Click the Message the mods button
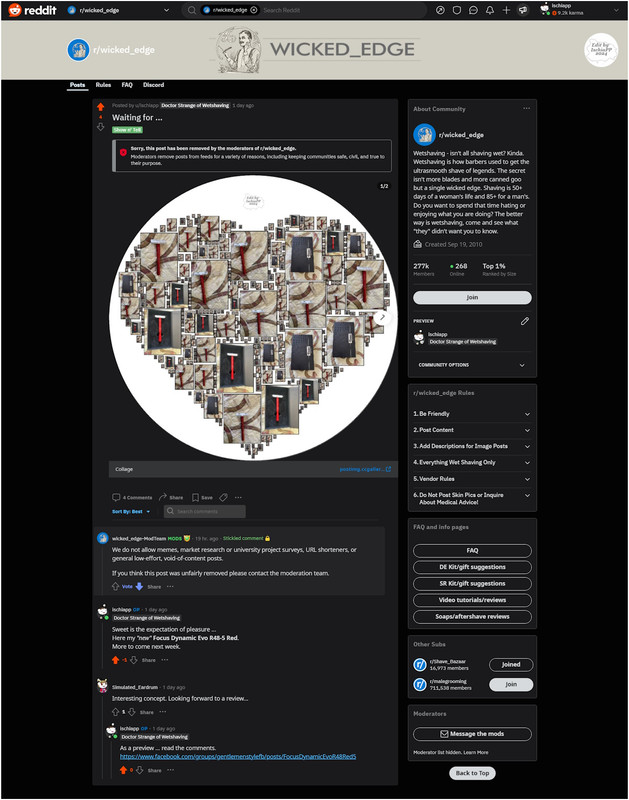Screen dimensions: 629x800 pos(472,734)
